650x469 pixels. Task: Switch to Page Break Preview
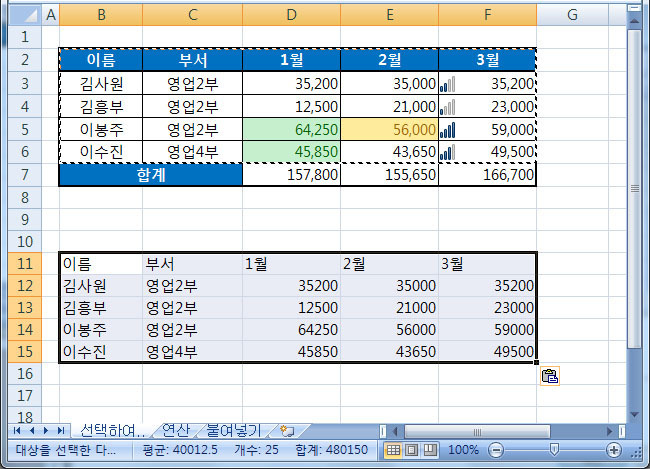coord(430,450)
